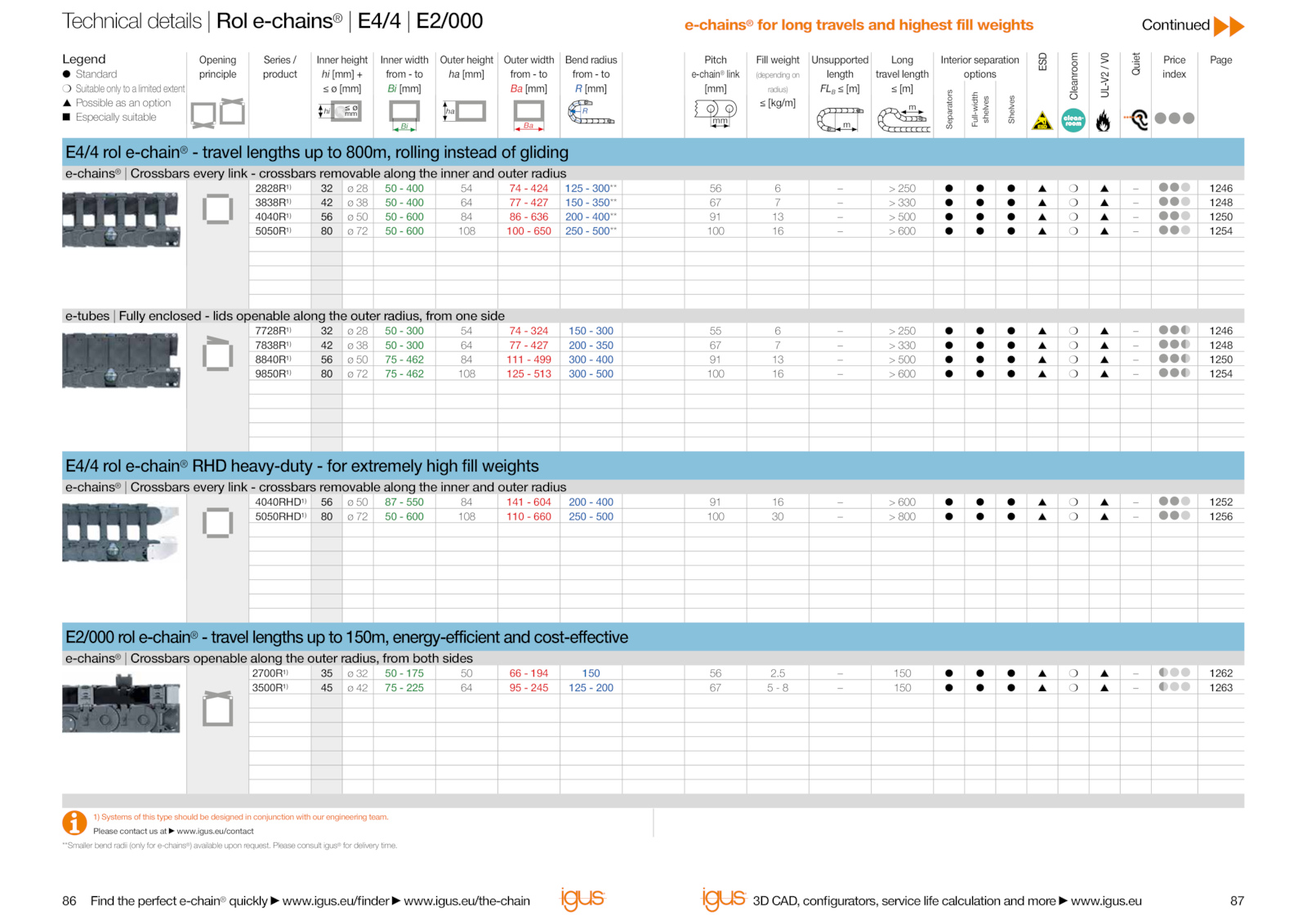Viewport: 1307px width, 924px height.
Task: Click the Standard filled circle legend symbol
Action: 67,74
